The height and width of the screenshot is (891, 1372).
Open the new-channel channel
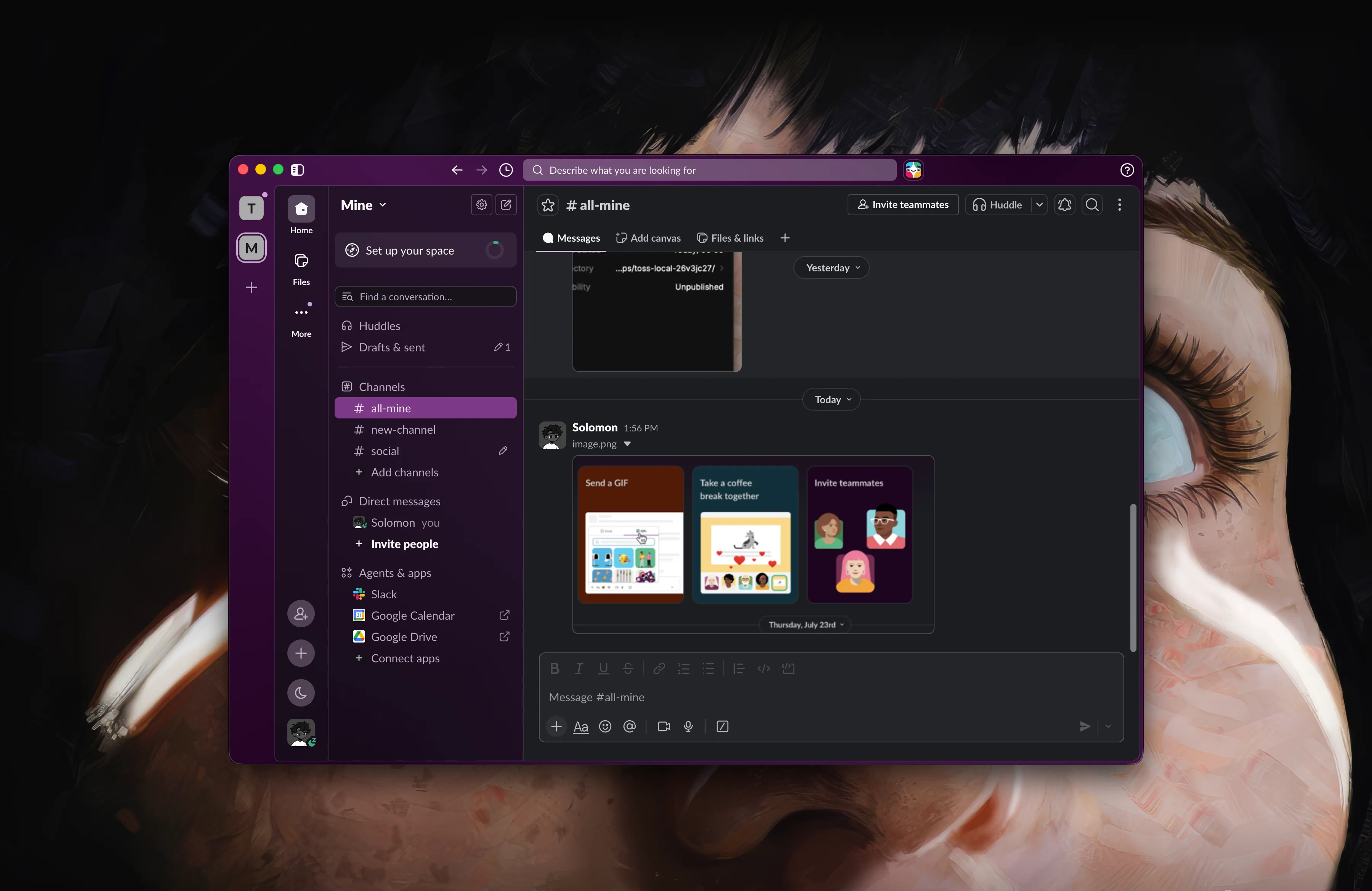pyautogui.click(x=425, y=429)
